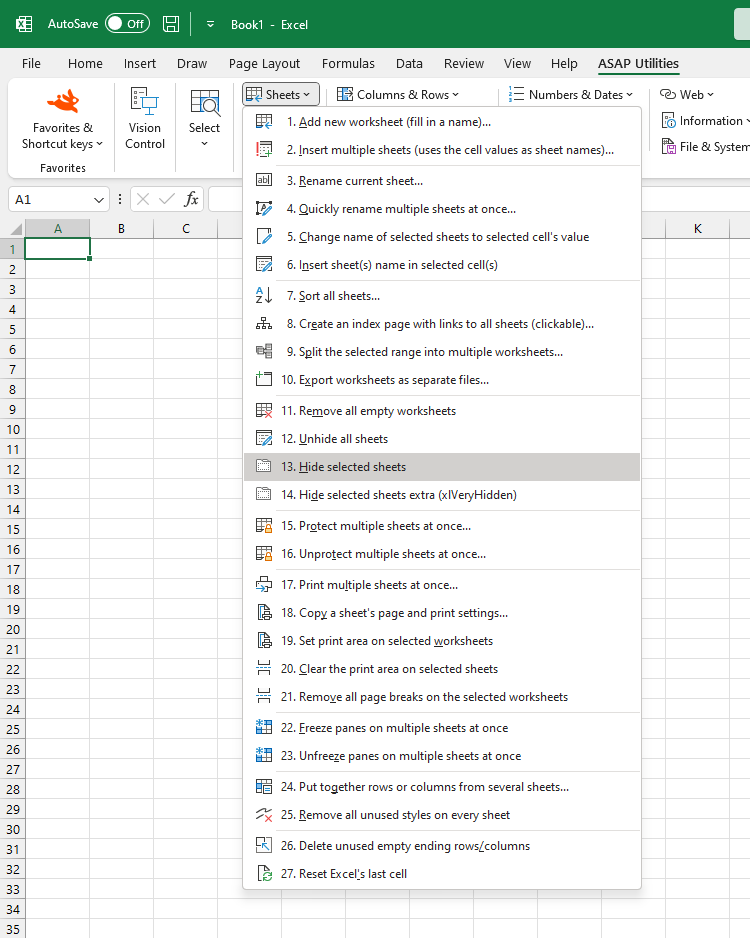The height and width of the screenshot is (938, 750).
Task: Open the View tab
Action: click(x=517, y=63)
